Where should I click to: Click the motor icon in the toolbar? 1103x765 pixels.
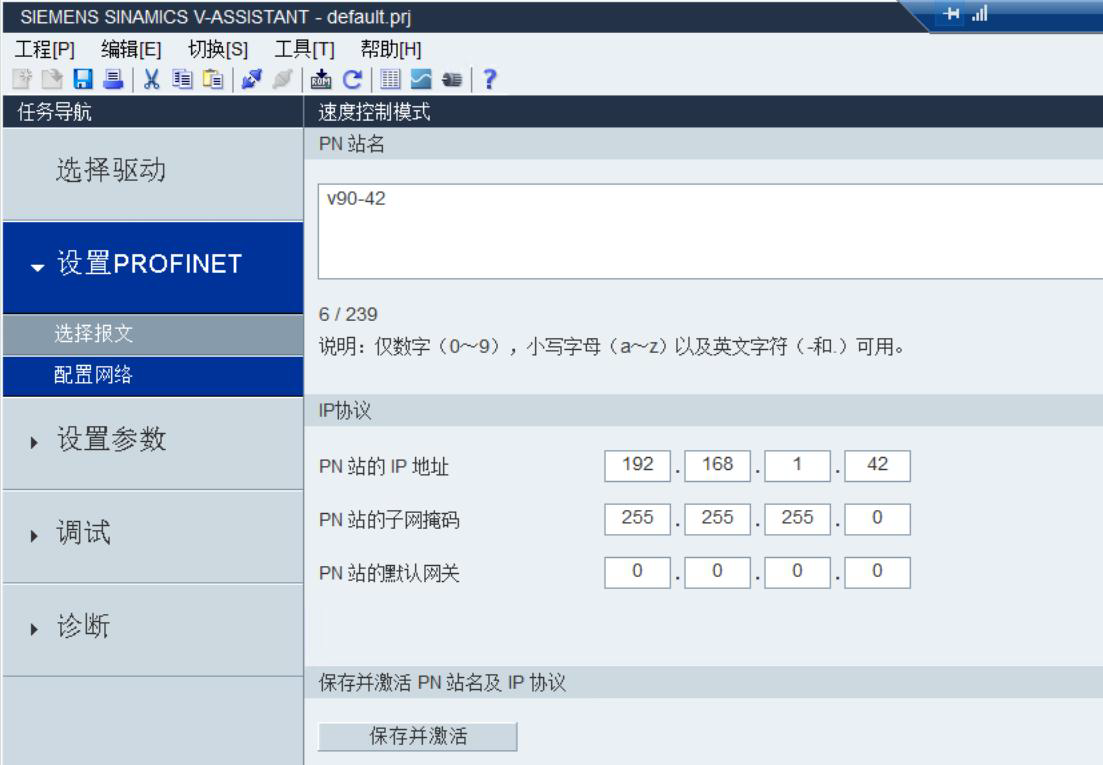[x=452, y=79]
